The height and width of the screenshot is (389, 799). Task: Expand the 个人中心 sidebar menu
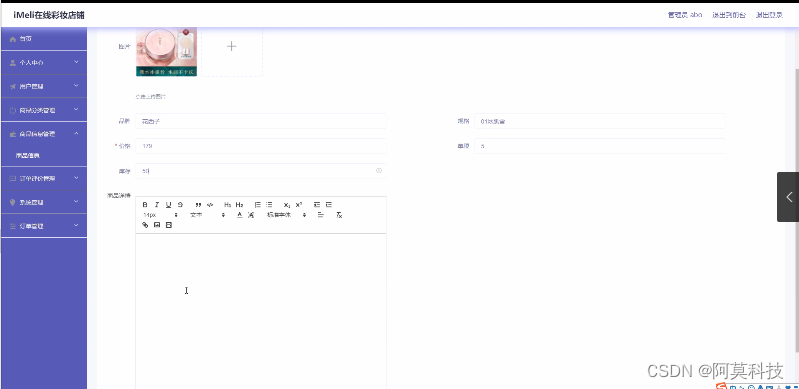(x=44, y=62)
